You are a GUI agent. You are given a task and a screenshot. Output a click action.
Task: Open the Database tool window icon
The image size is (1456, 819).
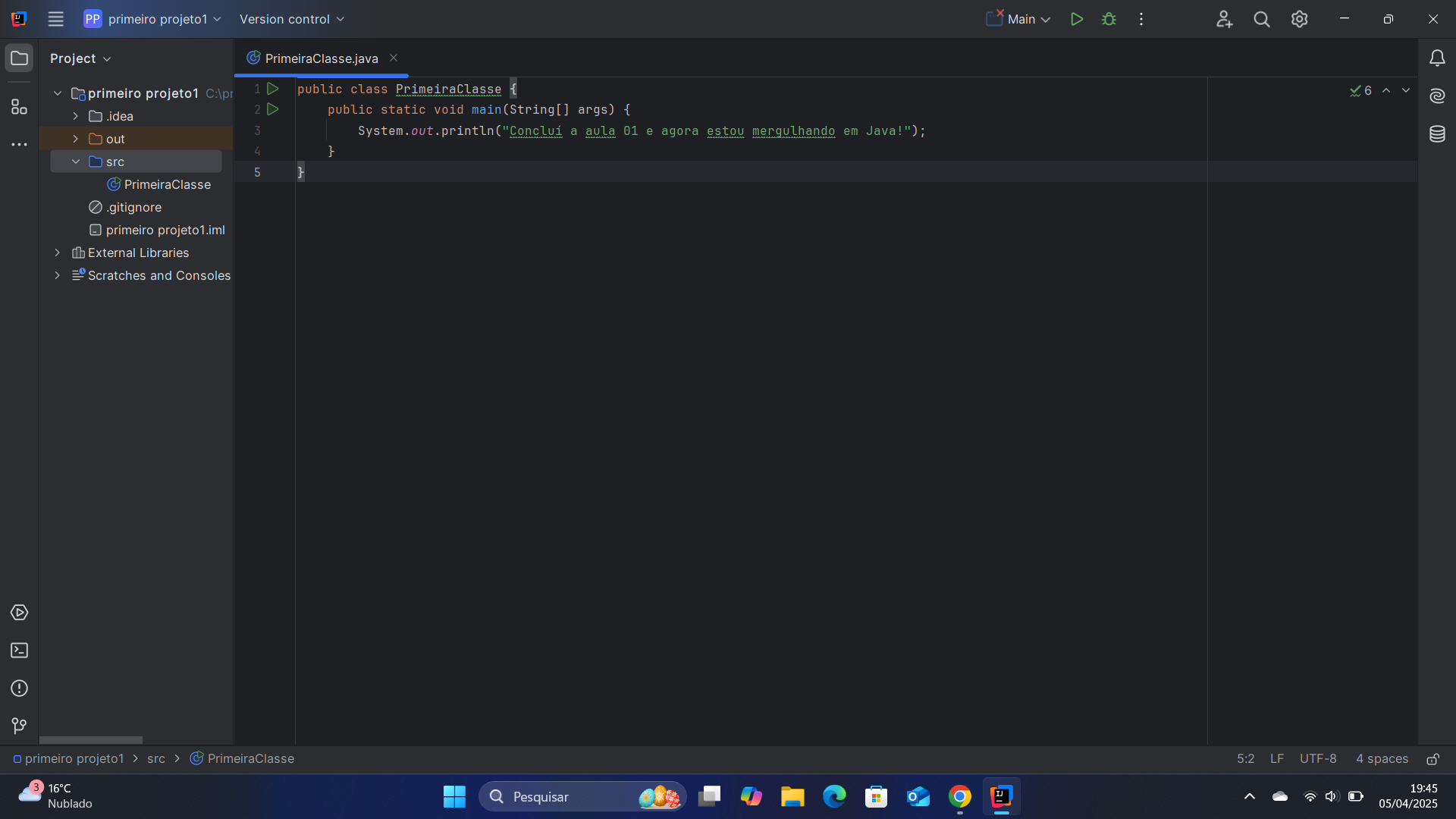pos(1437,134)
